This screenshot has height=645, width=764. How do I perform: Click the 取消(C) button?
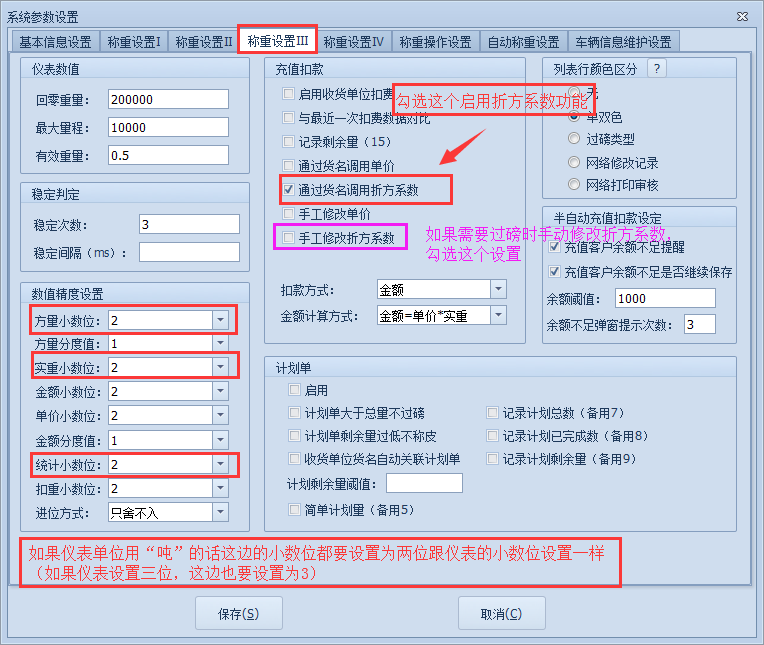pyautogui.click(x=501, y=613)
